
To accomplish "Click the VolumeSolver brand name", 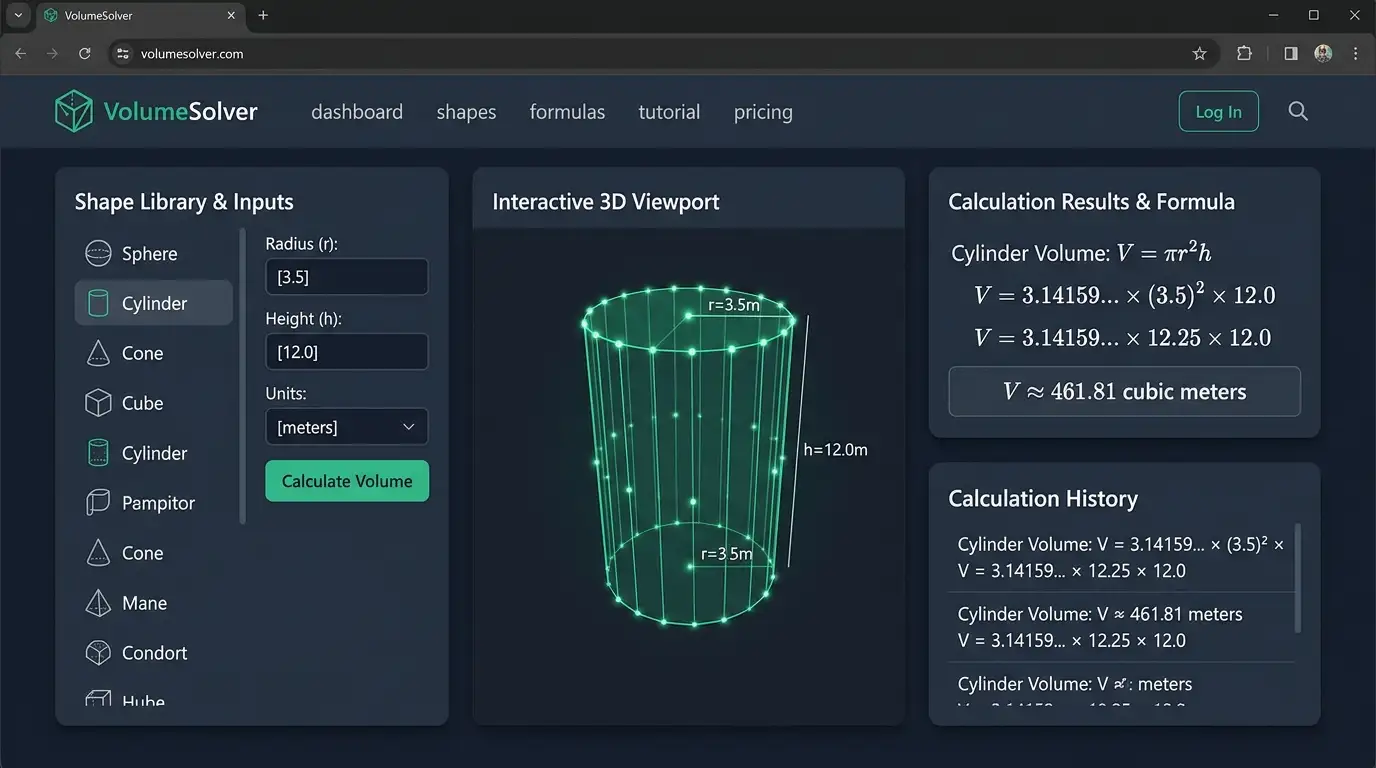I will click(x=180, y=111).
